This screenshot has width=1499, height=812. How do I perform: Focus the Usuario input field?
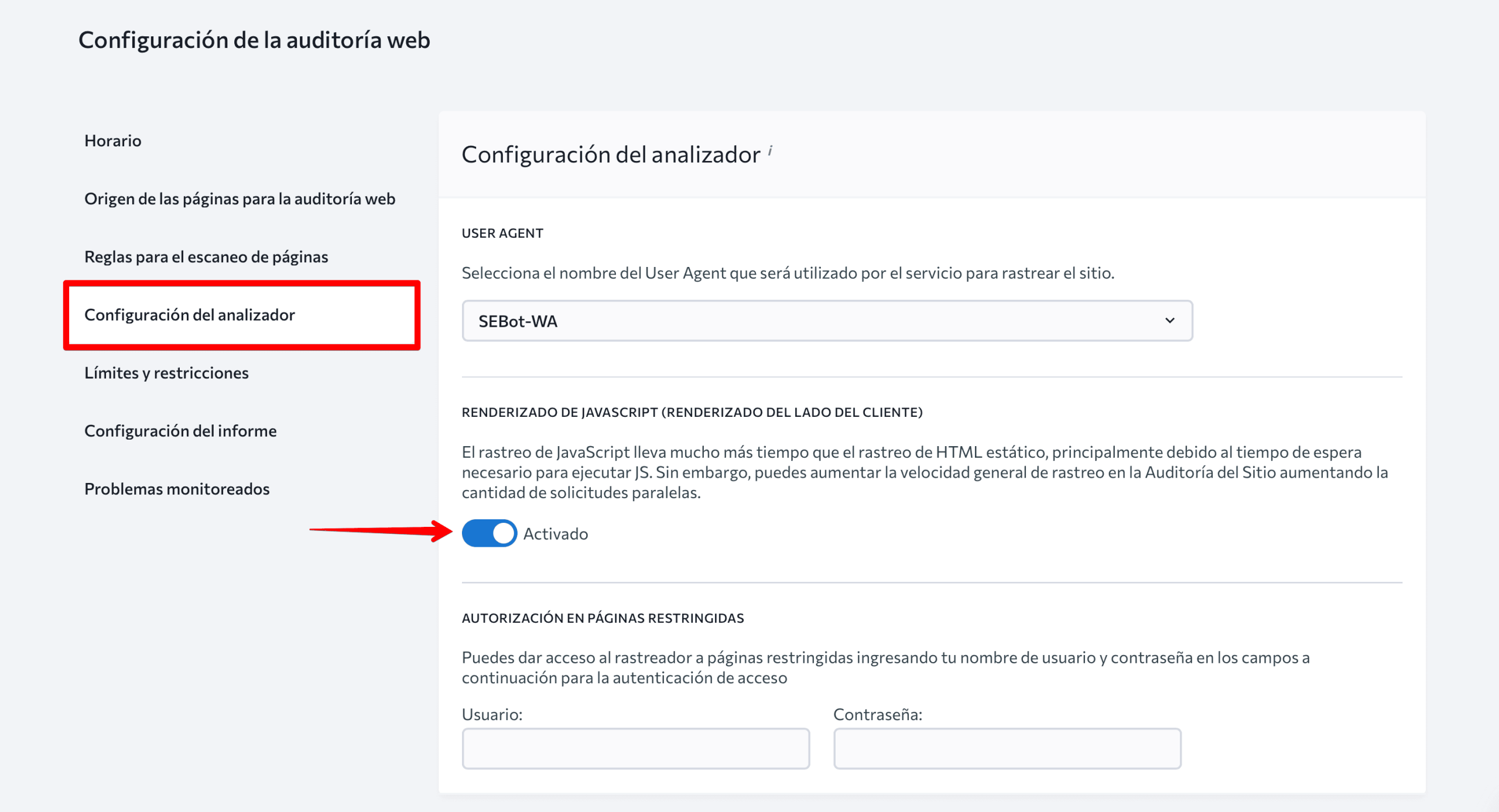[635, 748]
